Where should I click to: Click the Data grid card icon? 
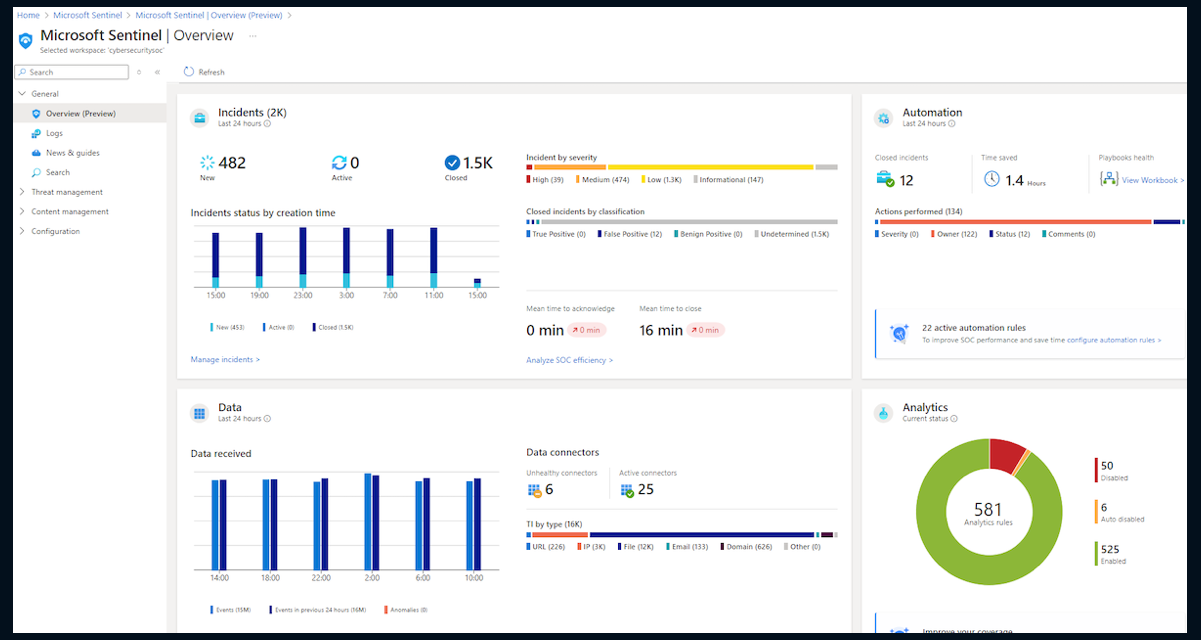[x=200, y=413]
